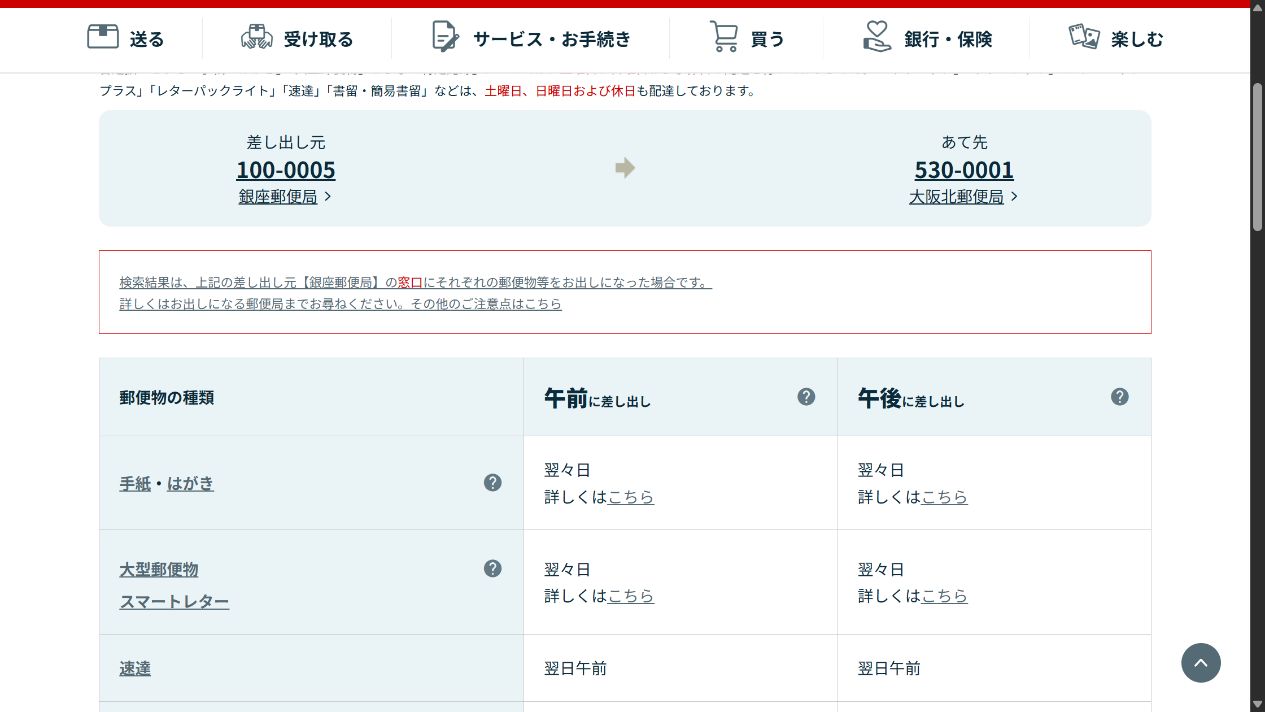Click 翌日午前 in 速達 午後 column
This screenshot has height=712, width=1265.
point(889,668)
